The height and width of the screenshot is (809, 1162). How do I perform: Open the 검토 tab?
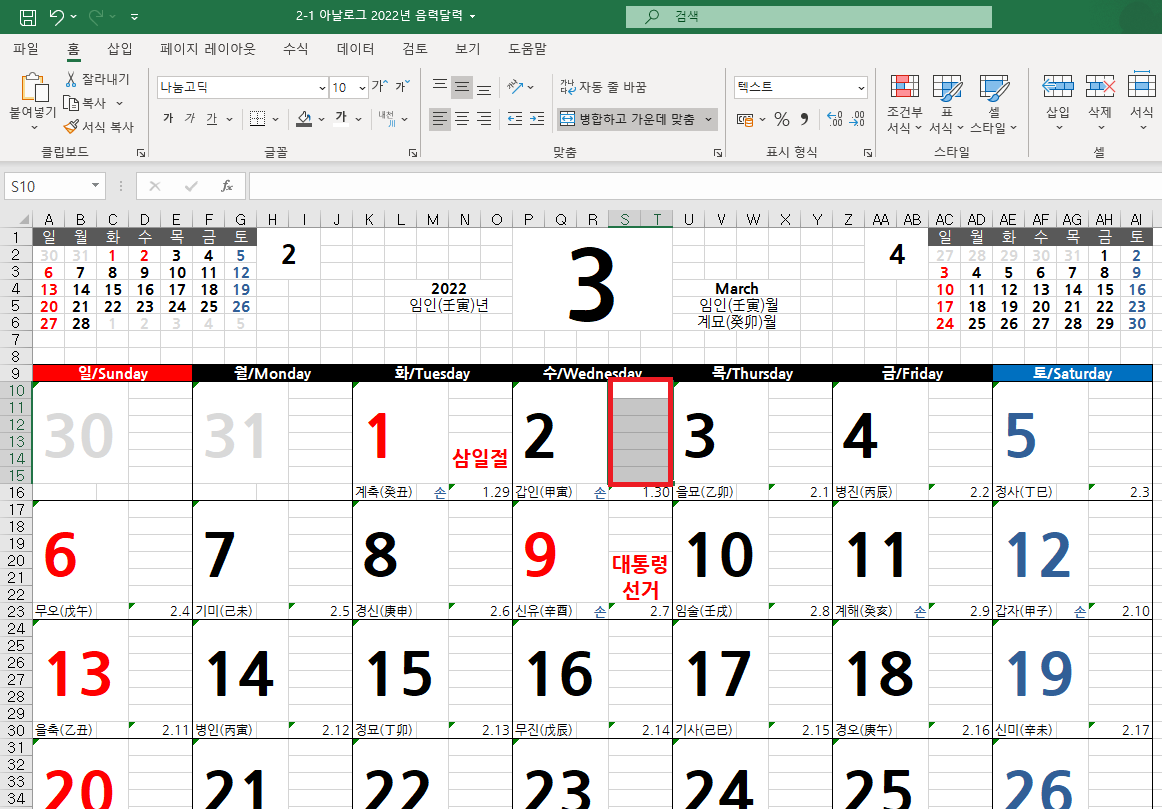click(x=415, y=49)
